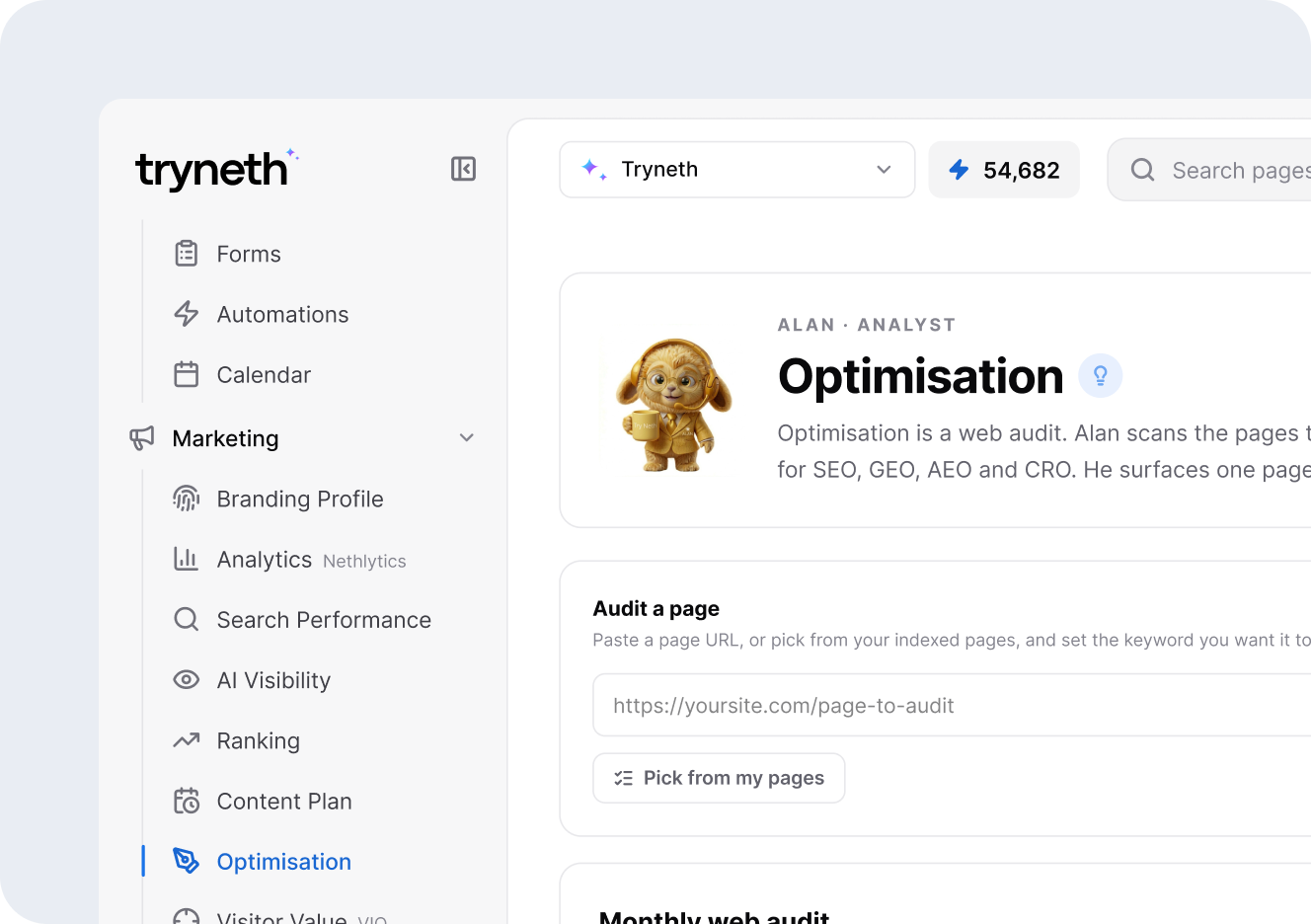Click the 54,682 credits badge
Viewport: 1311px width, 924px height.
[1004, 170]
